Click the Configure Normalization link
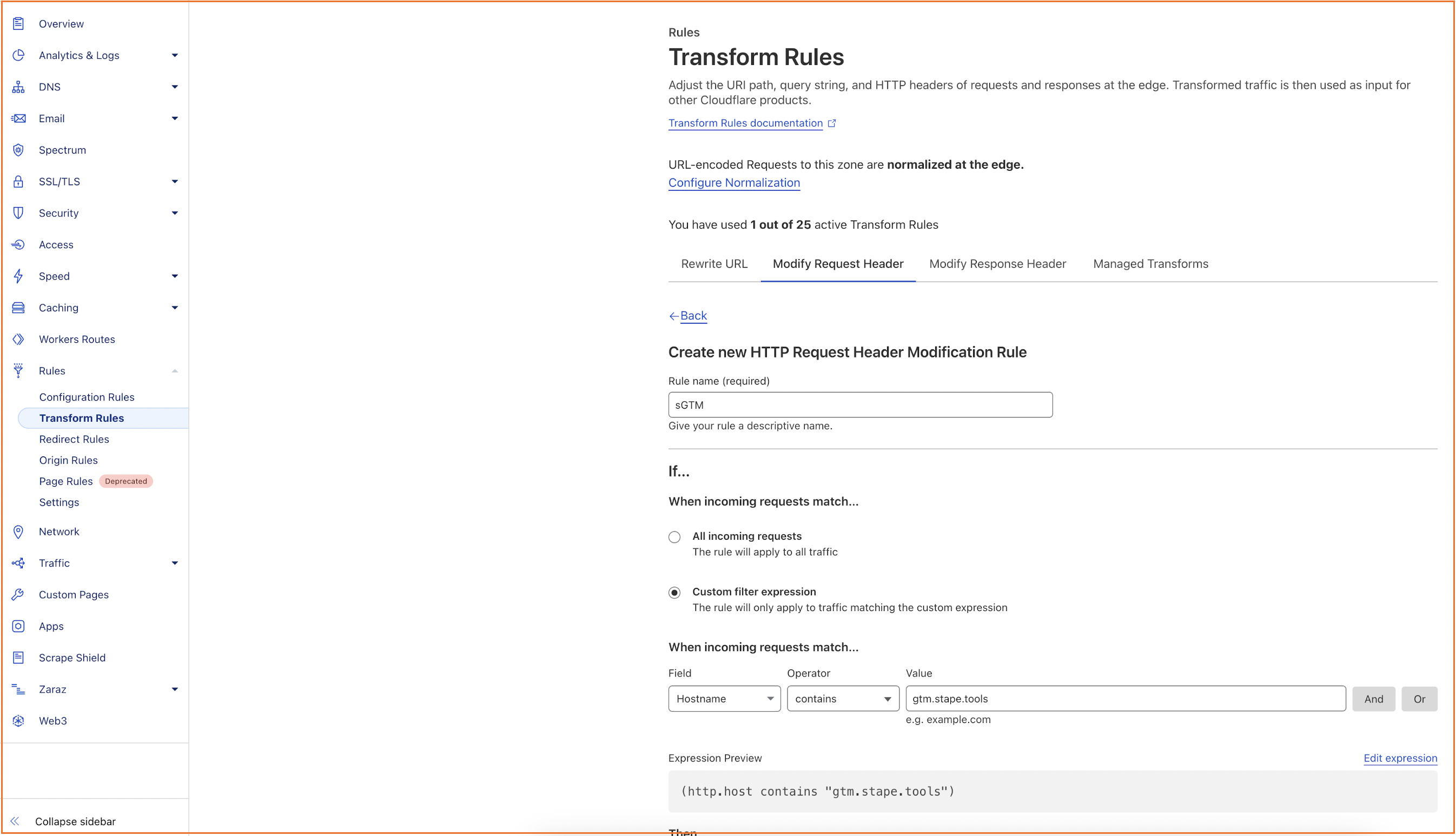Image resolution: width=1456 pixels, height=836 pixels. pyautogui.click(x=734, y=182)
